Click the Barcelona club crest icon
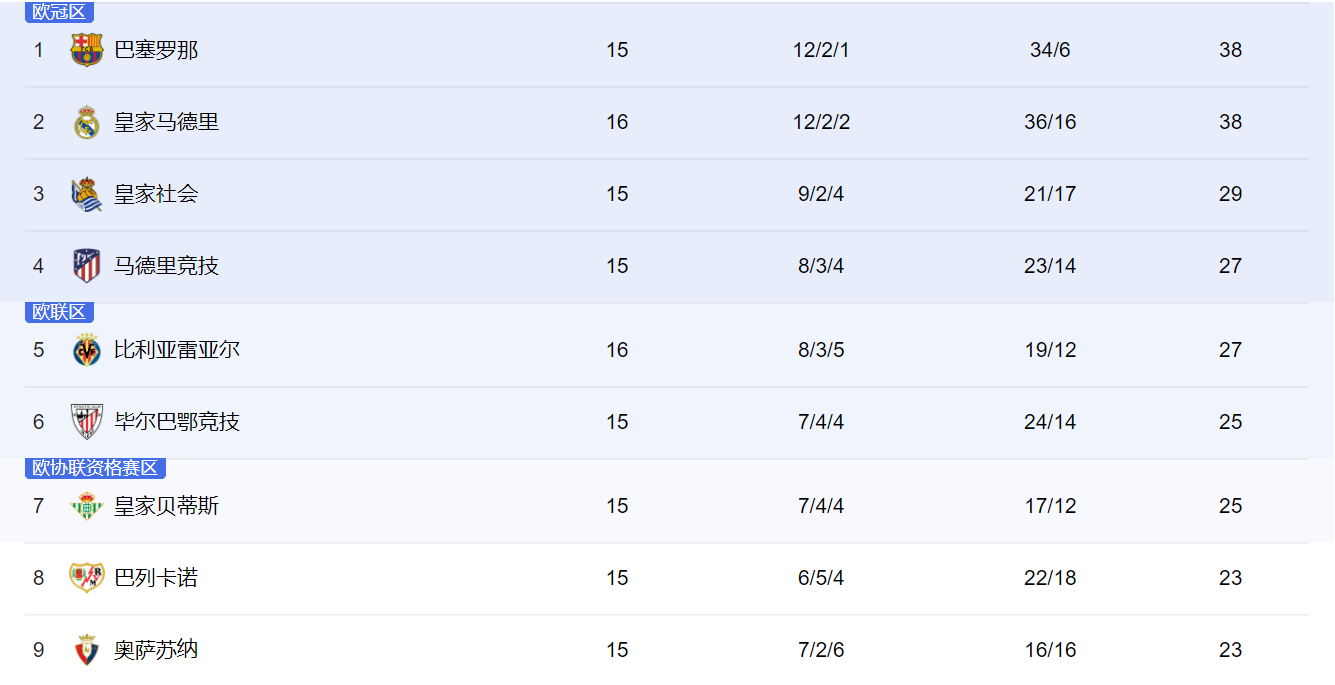Screen dimensions: 1335x685 coord(87,50)
